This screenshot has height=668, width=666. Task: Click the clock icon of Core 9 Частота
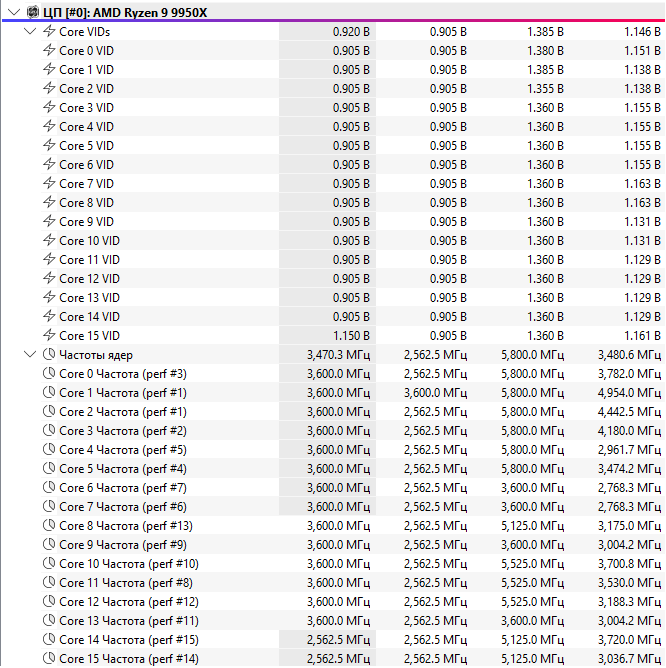[x=49, y=544]
